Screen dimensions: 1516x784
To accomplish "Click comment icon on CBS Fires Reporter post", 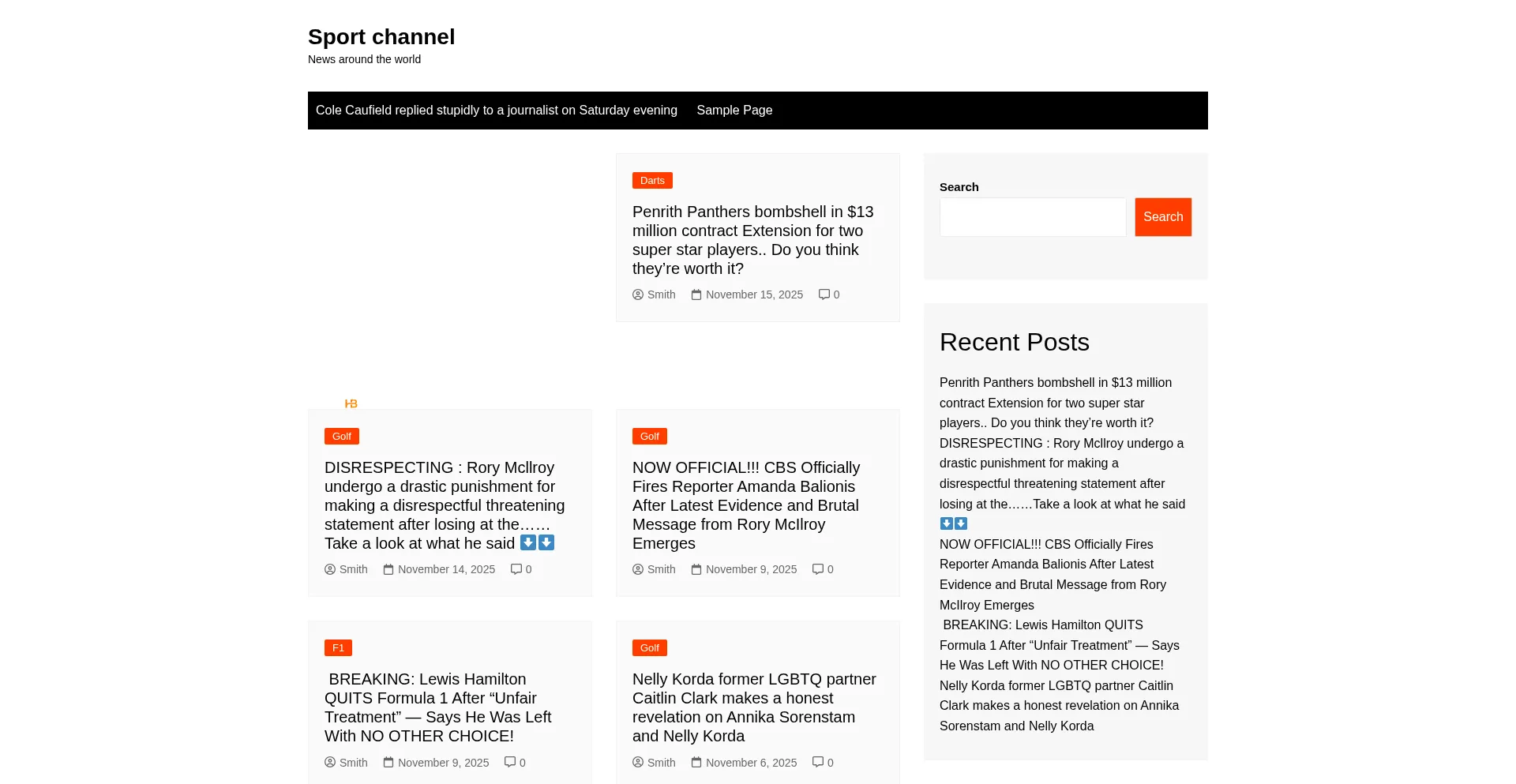I will click(817, 569).
